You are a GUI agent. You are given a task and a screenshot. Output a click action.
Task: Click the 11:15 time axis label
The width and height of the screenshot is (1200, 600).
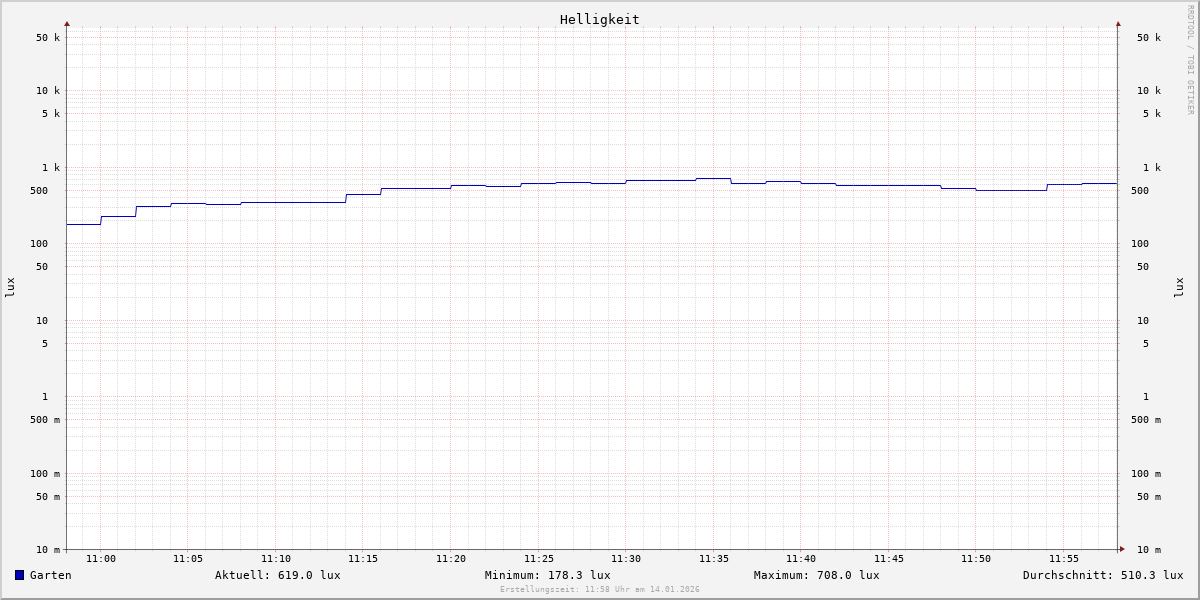[363, 559]
